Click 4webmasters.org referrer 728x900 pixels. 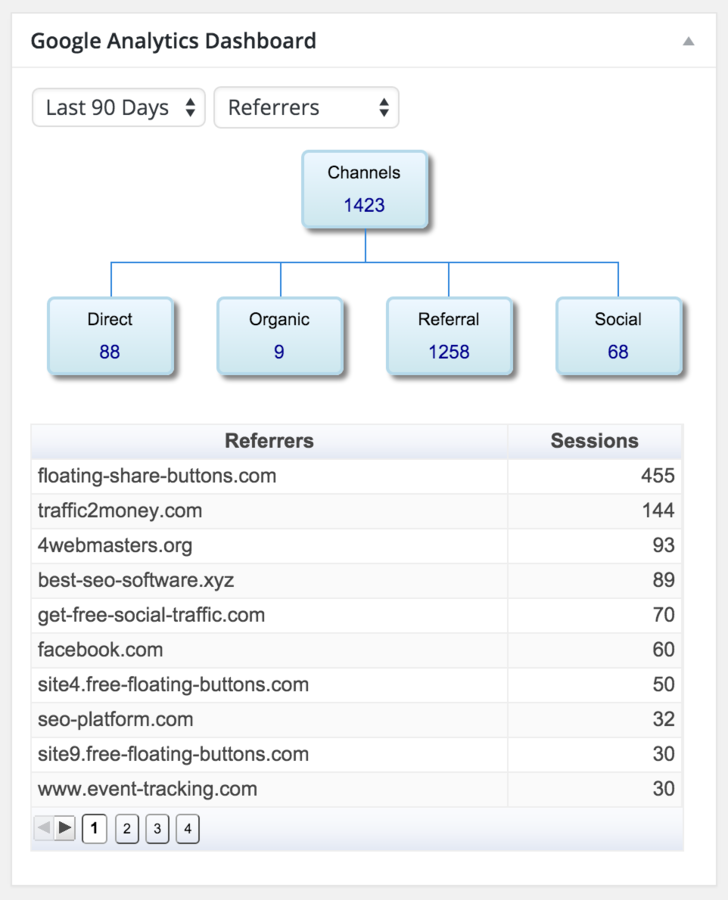pos(115,545)
